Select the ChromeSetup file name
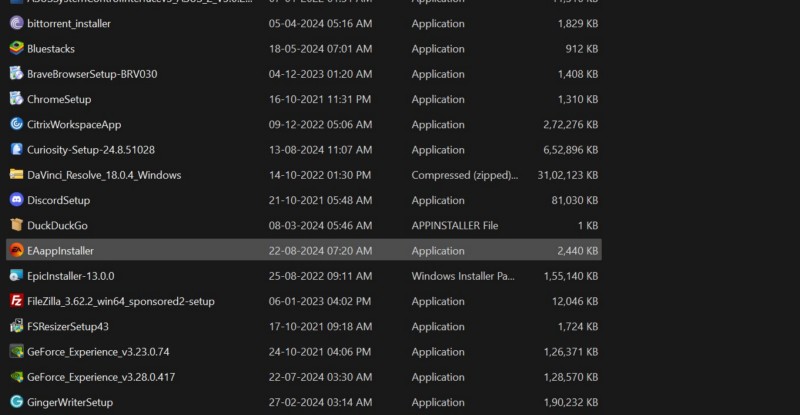Screen dimensions: 800x415 coord(59,100)
